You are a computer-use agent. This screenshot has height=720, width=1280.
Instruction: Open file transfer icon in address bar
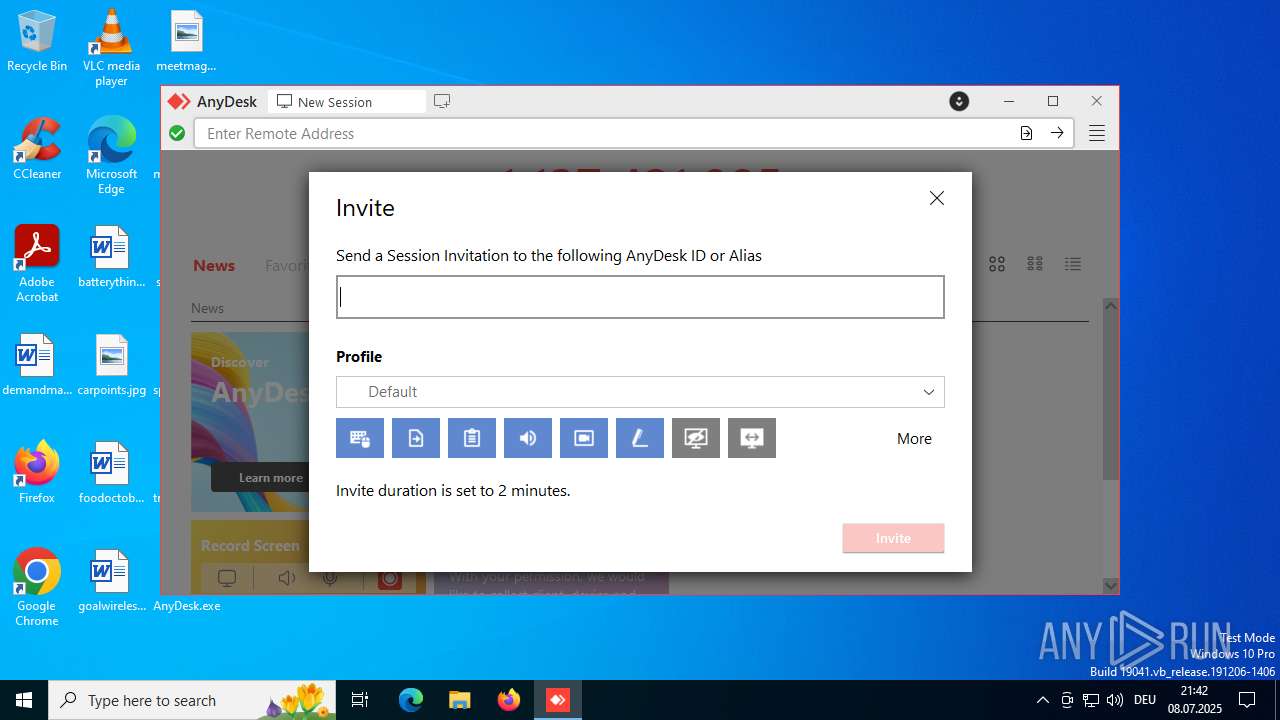(x=1026, y=133)
